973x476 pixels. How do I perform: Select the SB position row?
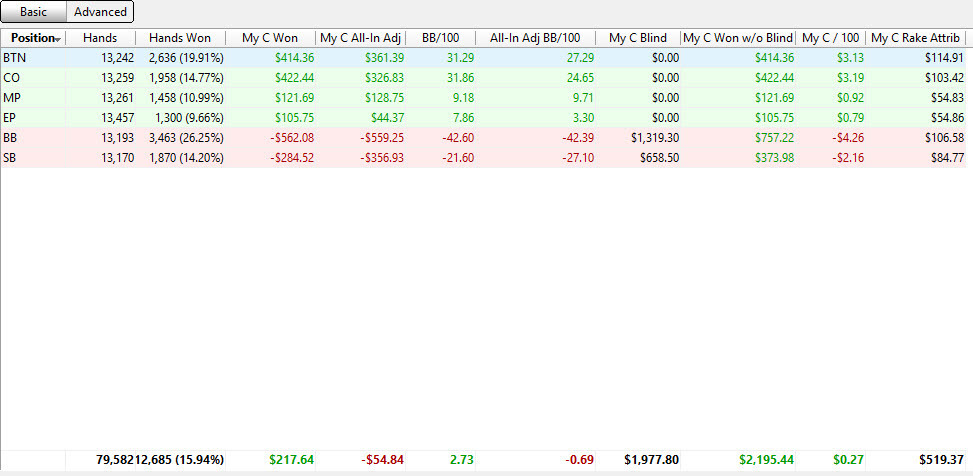pyautogui.click(x=484, y=158)
